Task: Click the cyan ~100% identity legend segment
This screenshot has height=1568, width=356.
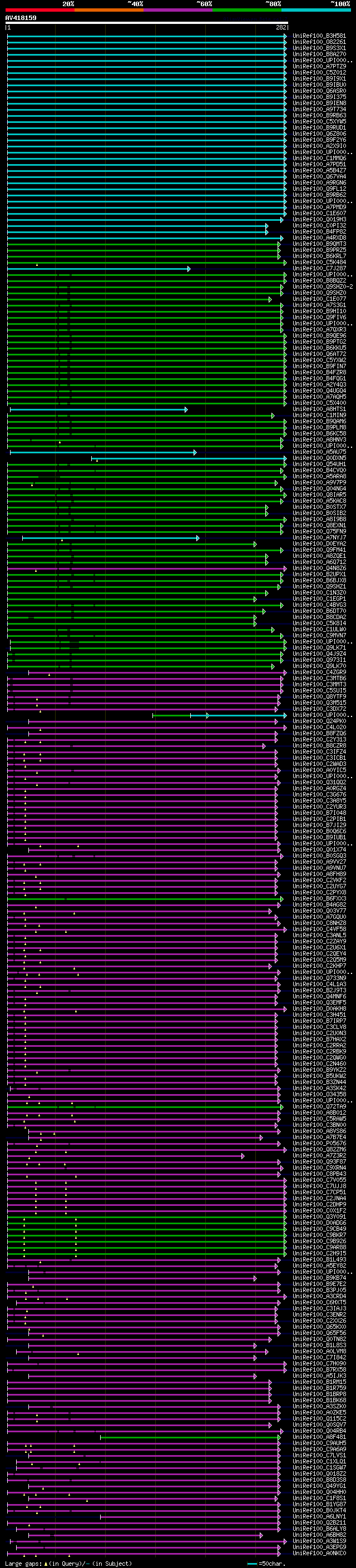Action: 316,10
